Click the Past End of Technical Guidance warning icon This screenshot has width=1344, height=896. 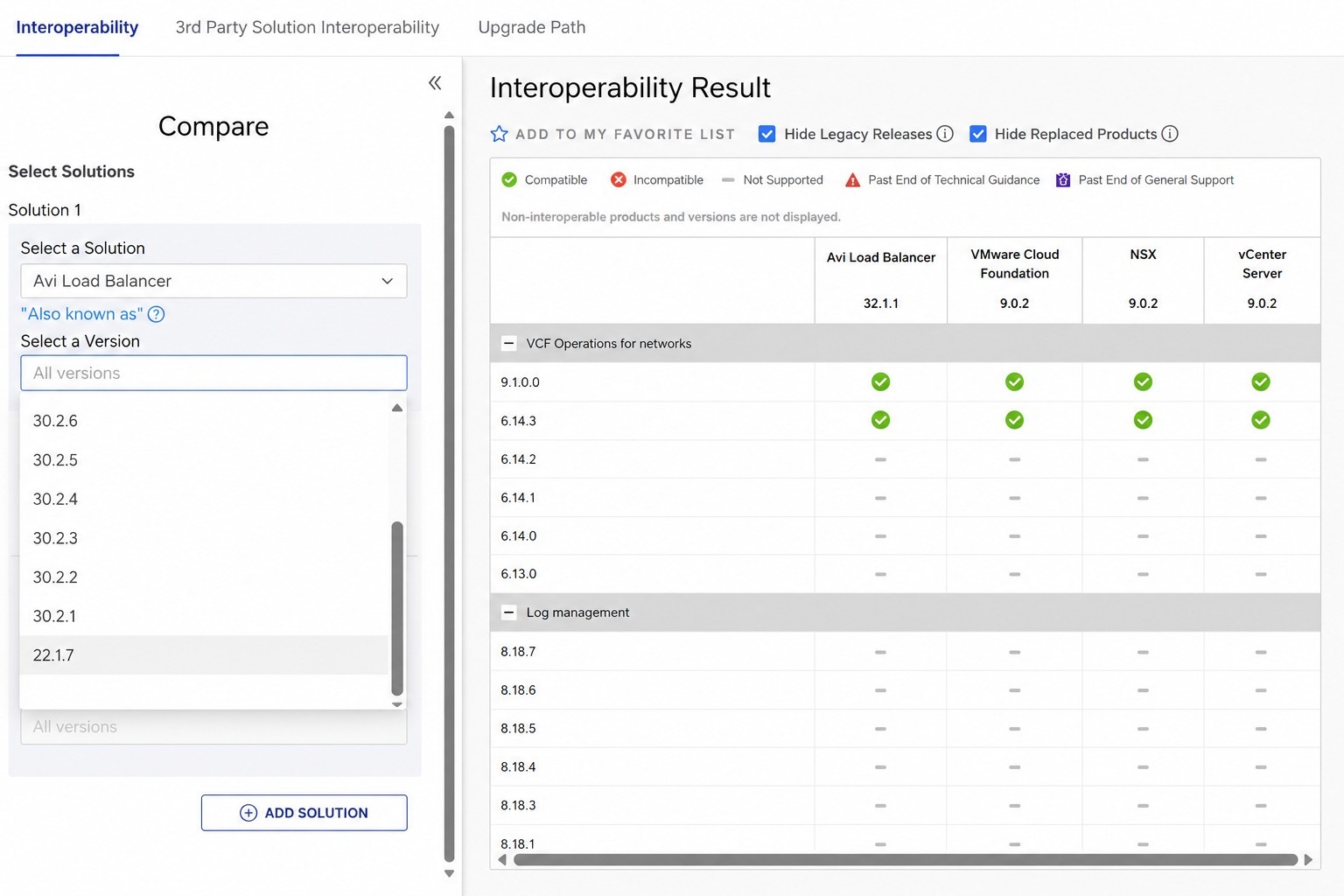852,180
